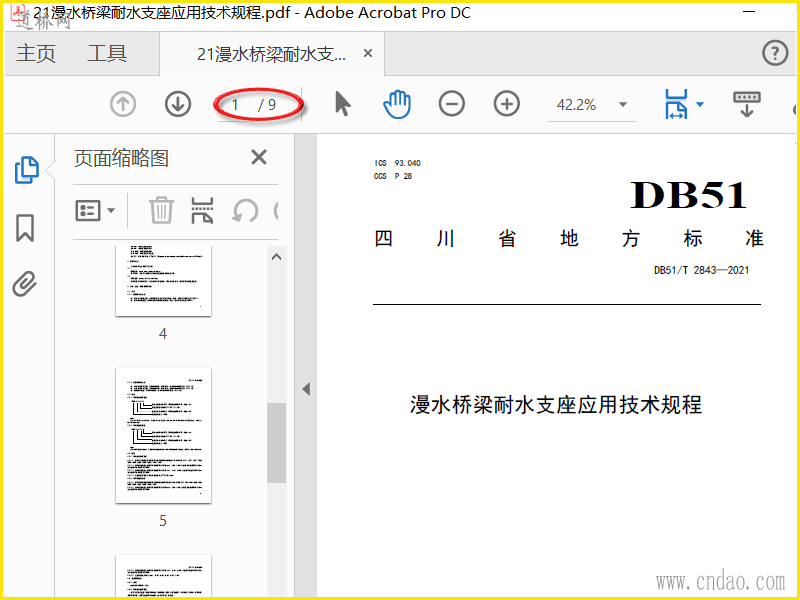Image resolution: width=800 pixels, height=600 pixels.
Task: Click the large DB51 heading
Action: coord(689,195)
